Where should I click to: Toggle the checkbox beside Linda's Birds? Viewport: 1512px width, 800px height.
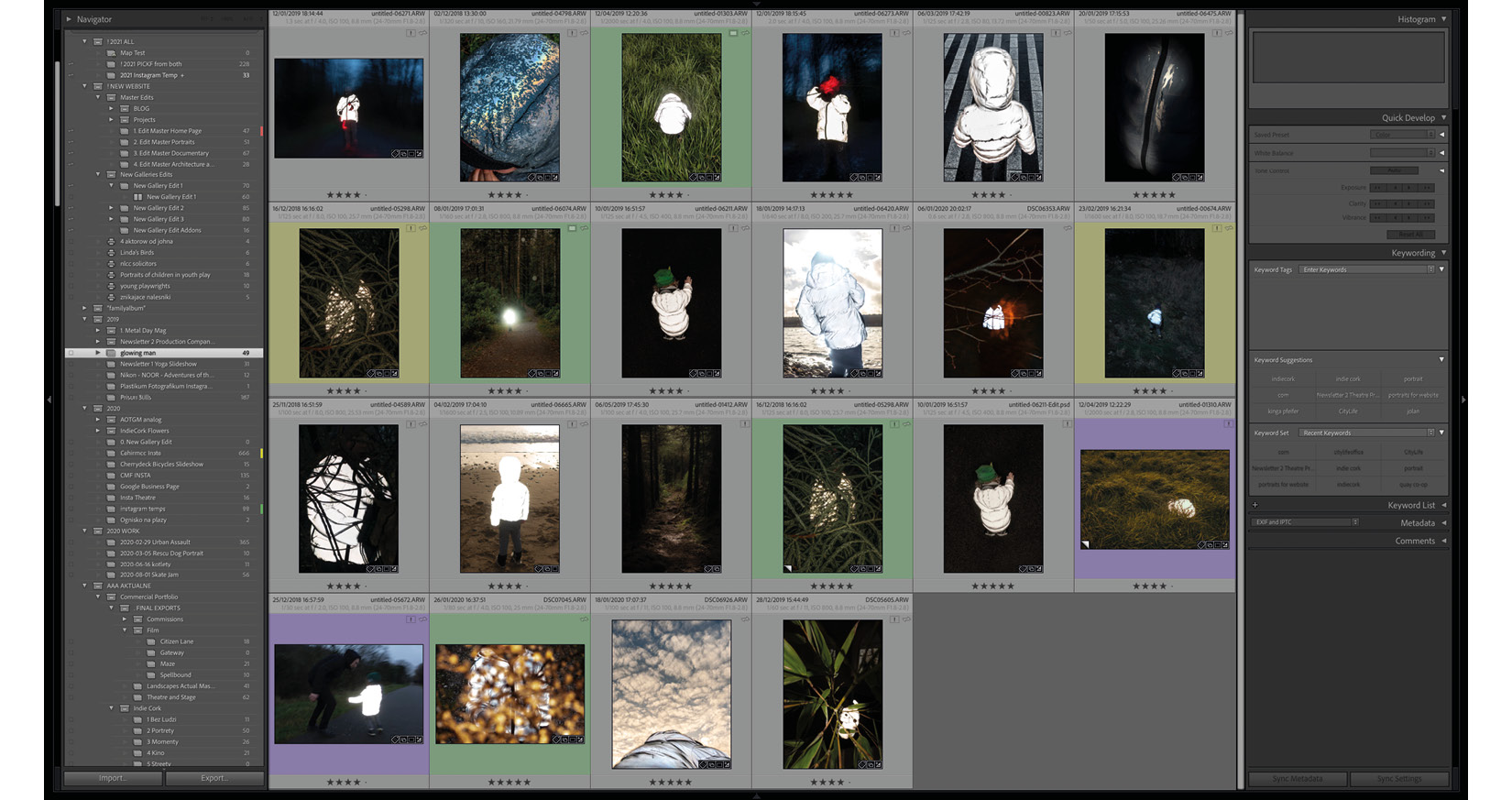(71, 253)
